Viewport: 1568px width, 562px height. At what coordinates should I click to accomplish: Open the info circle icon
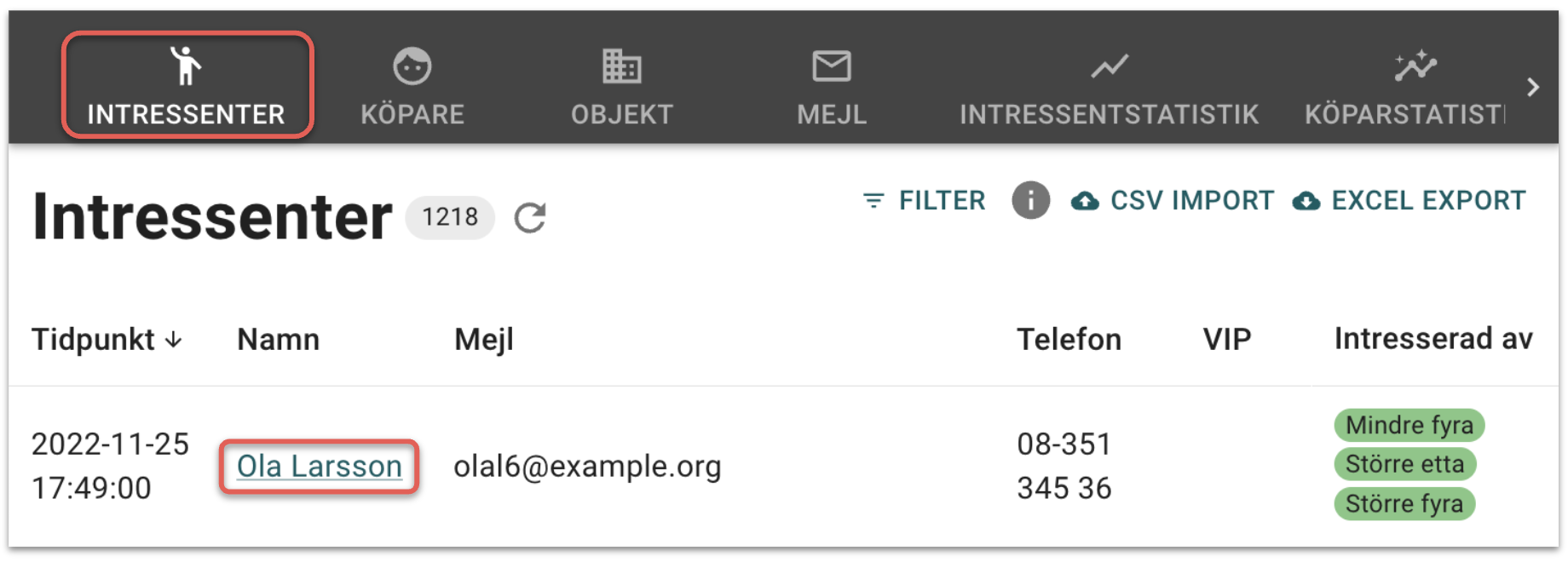click(x=1030, y=201)
